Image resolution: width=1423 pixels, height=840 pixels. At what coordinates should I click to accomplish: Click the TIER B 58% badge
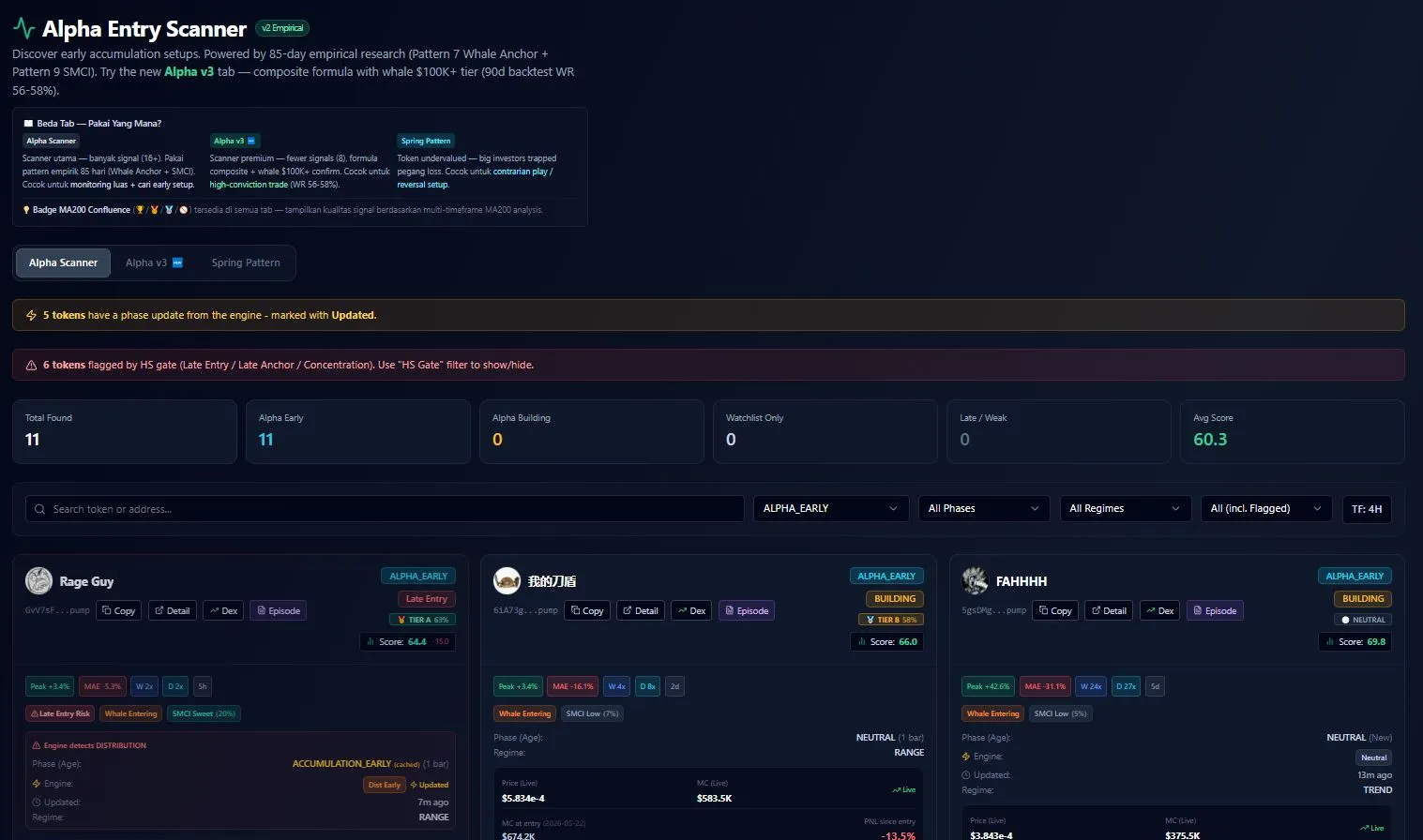click(x=891, y=620)
